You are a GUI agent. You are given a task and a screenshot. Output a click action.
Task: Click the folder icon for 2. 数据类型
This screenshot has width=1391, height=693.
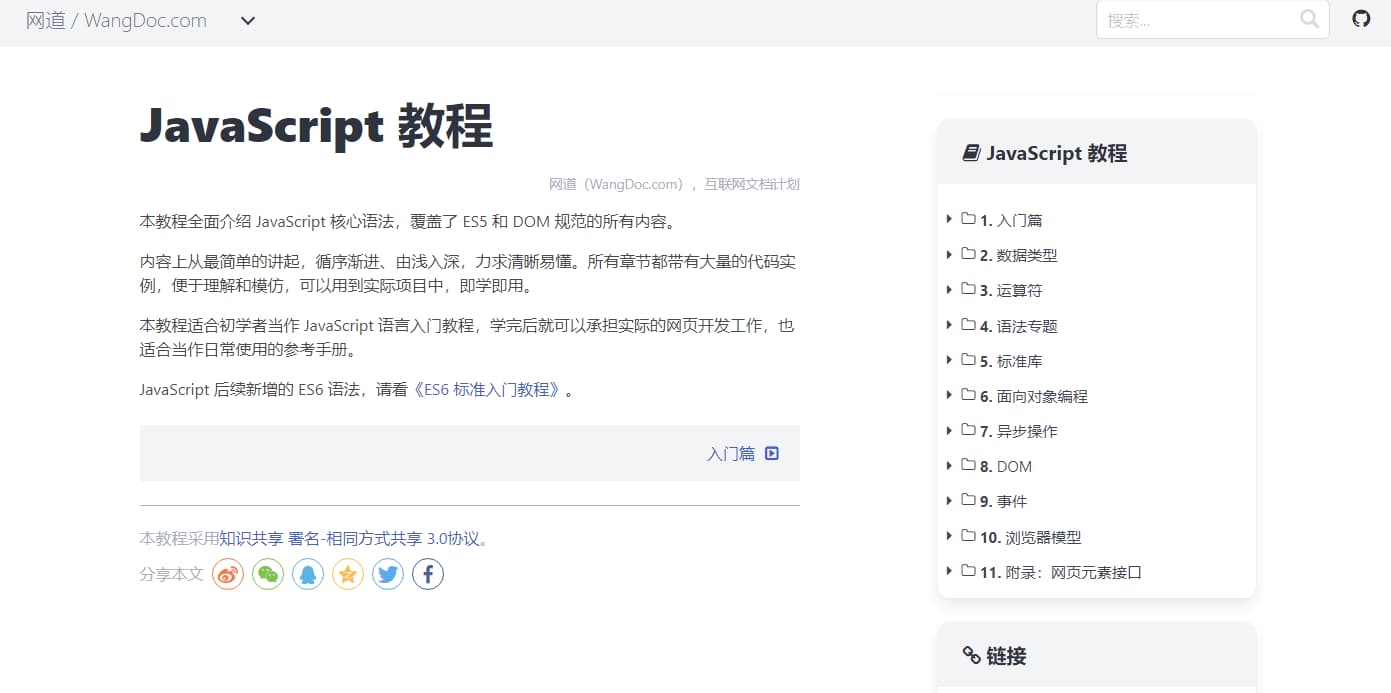(968, 254)
